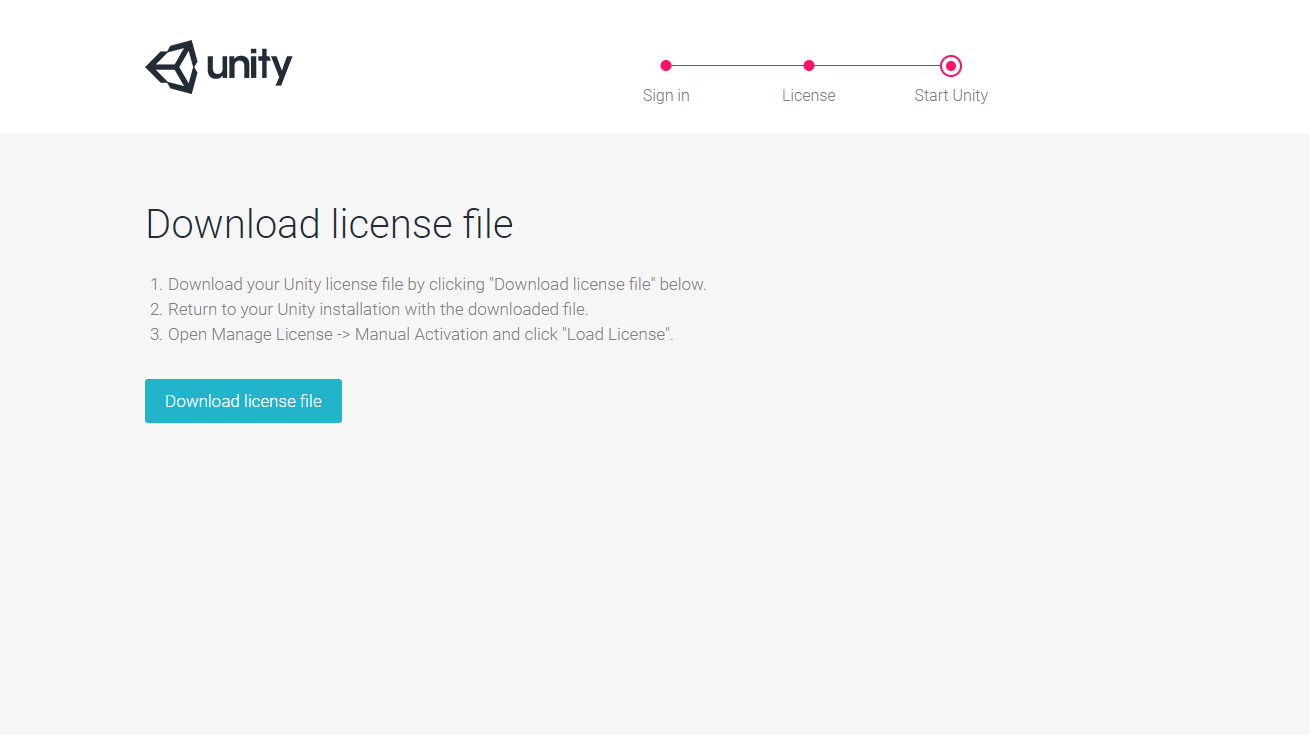Click list number 3 of the instructions
The width and height of the screenshot is (1310, 735).
(155, 334)
